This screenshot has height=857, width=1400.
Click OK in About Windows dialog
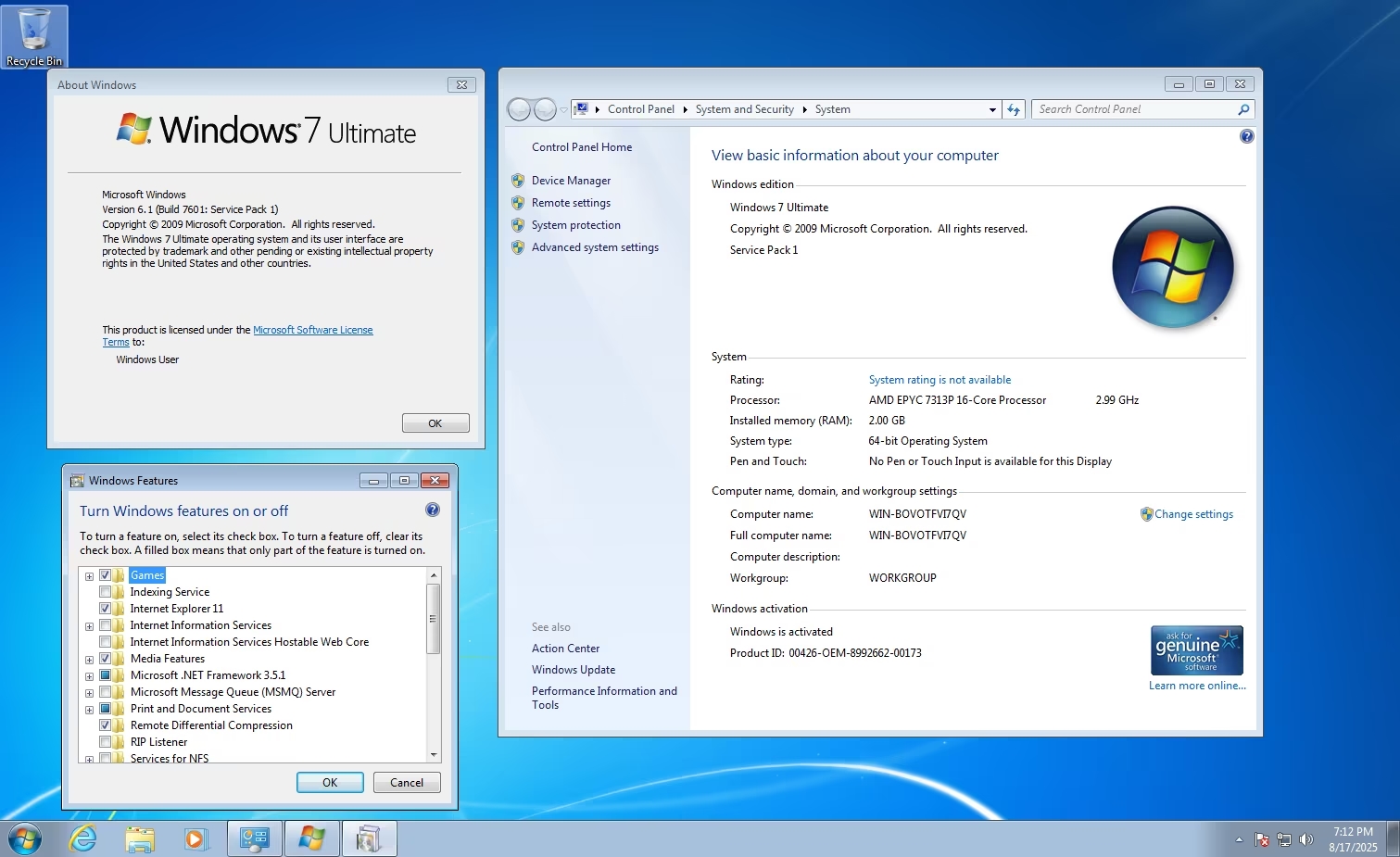[435, 422]
